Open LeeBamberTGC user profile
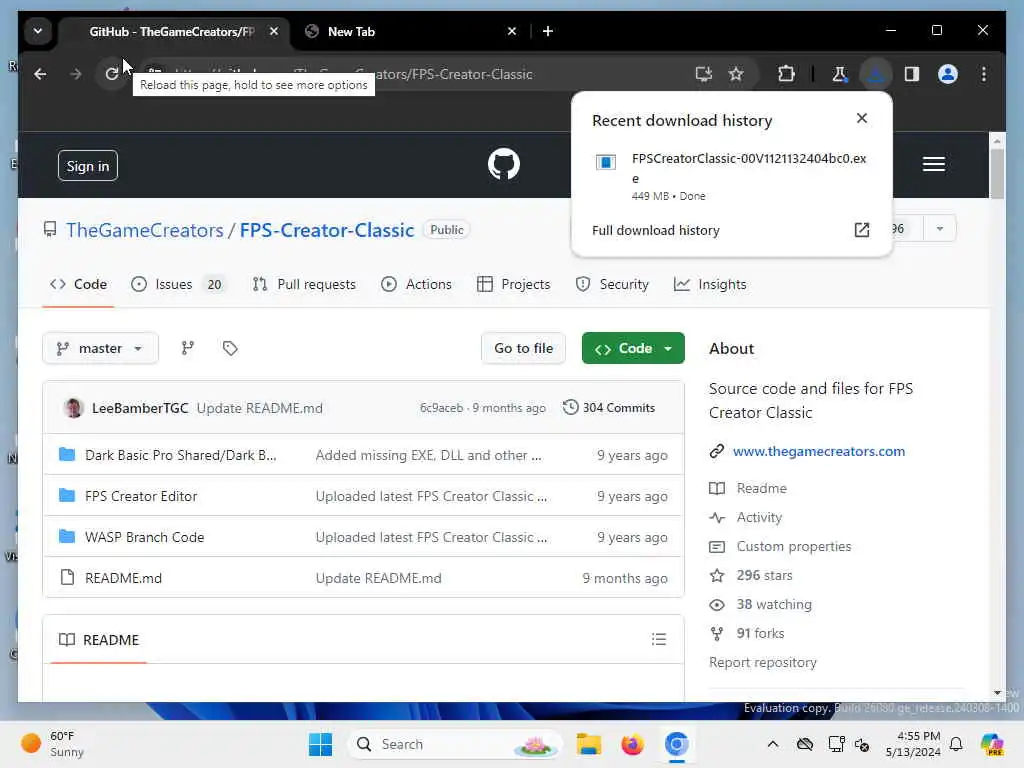1024x768 pixels. 140,408
